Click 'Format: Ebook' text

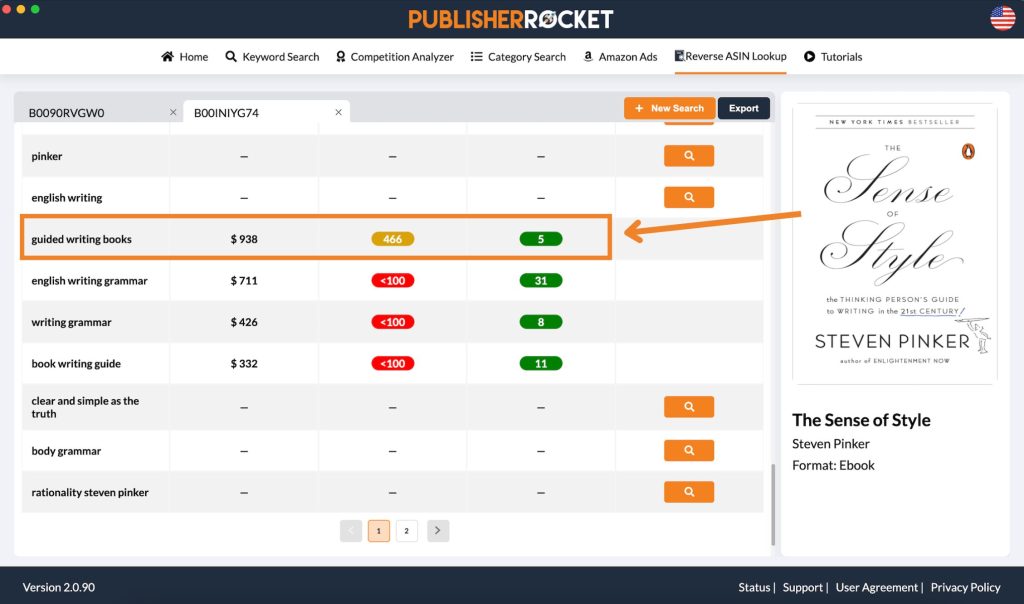[x=833, y=466]
